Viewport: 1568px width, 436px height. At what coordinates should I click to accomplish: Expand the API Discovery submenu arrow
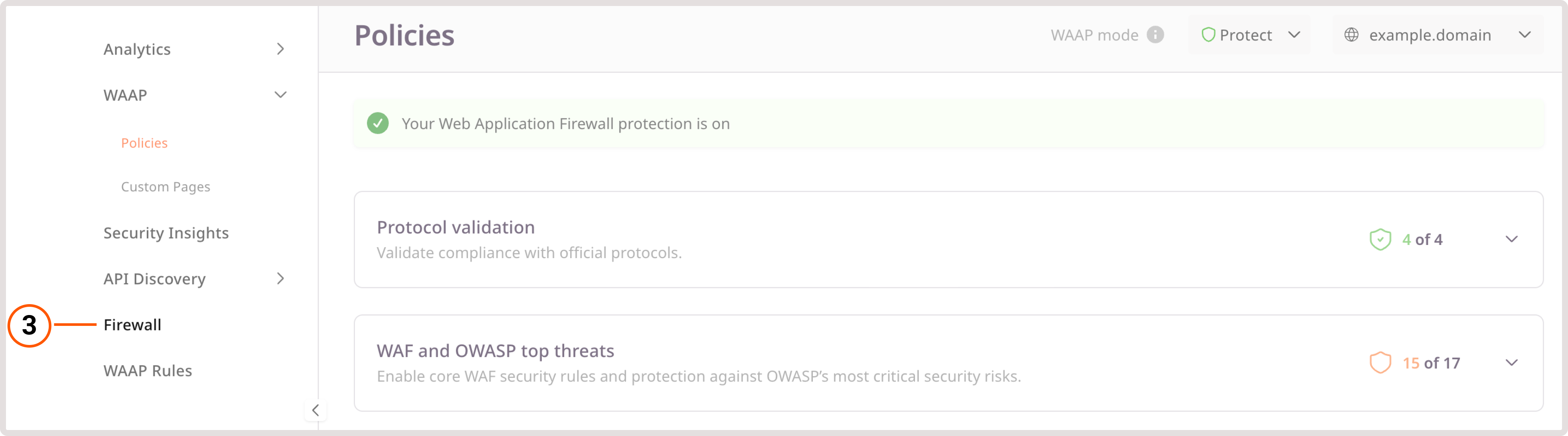280,279
